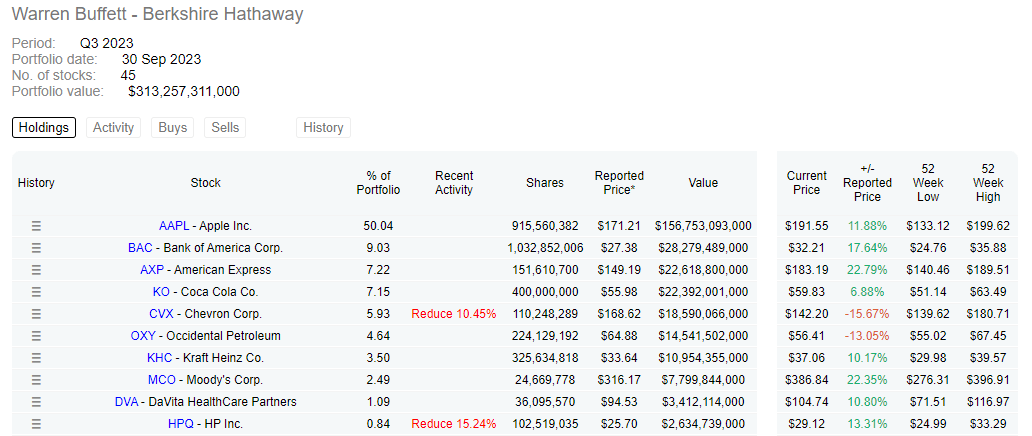The width and height of the screenshot is (1032, 436).
Task: Select the period value Q3 2023
Action: pyautogui.click(x=107, y=43)
